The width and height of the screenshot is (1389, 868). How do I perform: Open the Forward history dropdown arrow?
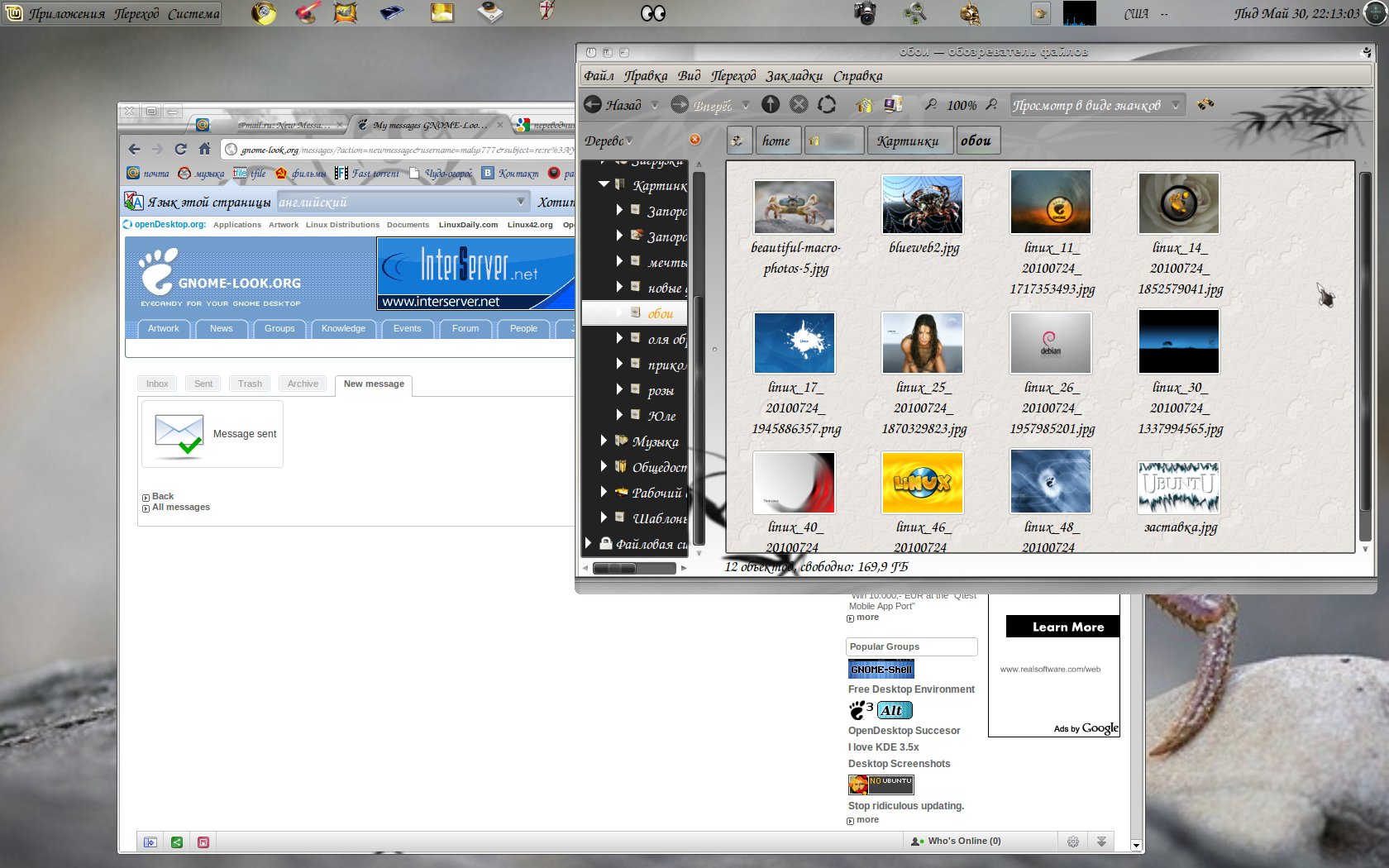coord(746,105)
